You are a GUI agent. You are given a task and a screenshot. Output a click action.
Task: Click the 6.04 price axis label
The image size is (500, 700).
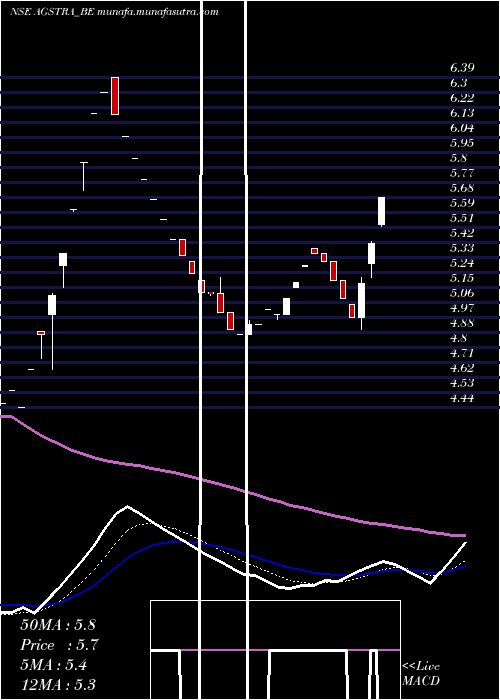click(462, 128)
